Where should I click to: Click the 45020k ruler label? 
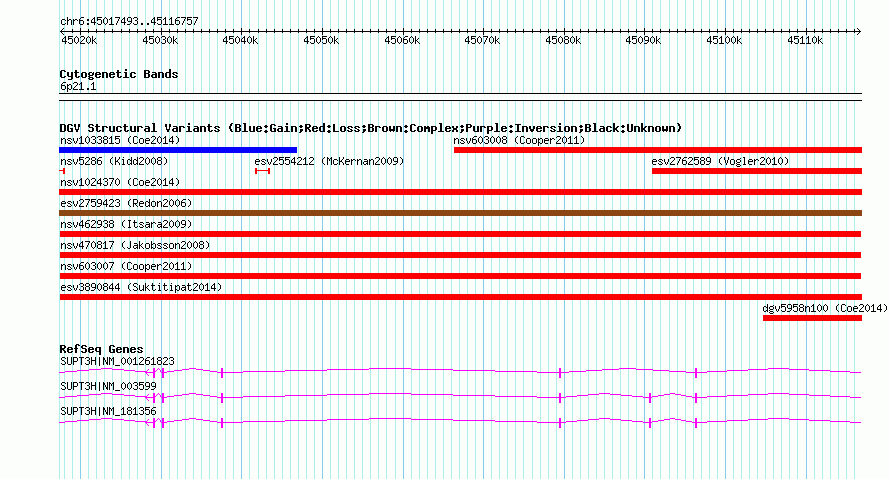(x=79, y=40)
